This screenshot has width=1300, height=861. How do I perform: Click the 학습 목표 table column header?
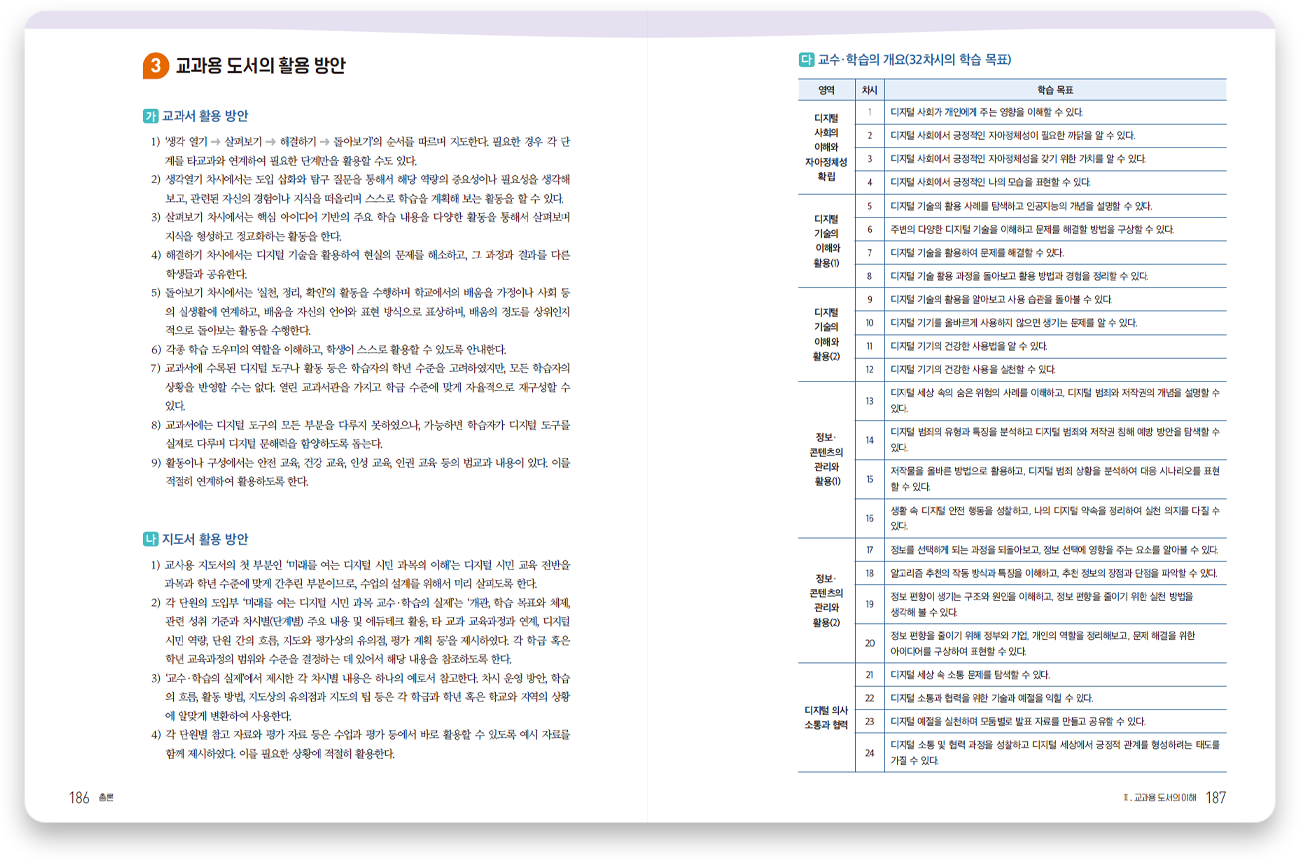coord(1055,89)
